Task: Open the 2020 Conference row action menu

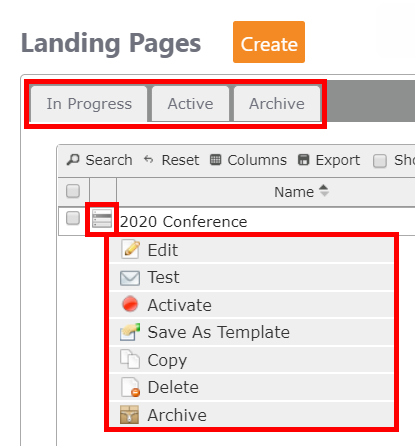Action: pyautogui.click(x=102, y=219)
